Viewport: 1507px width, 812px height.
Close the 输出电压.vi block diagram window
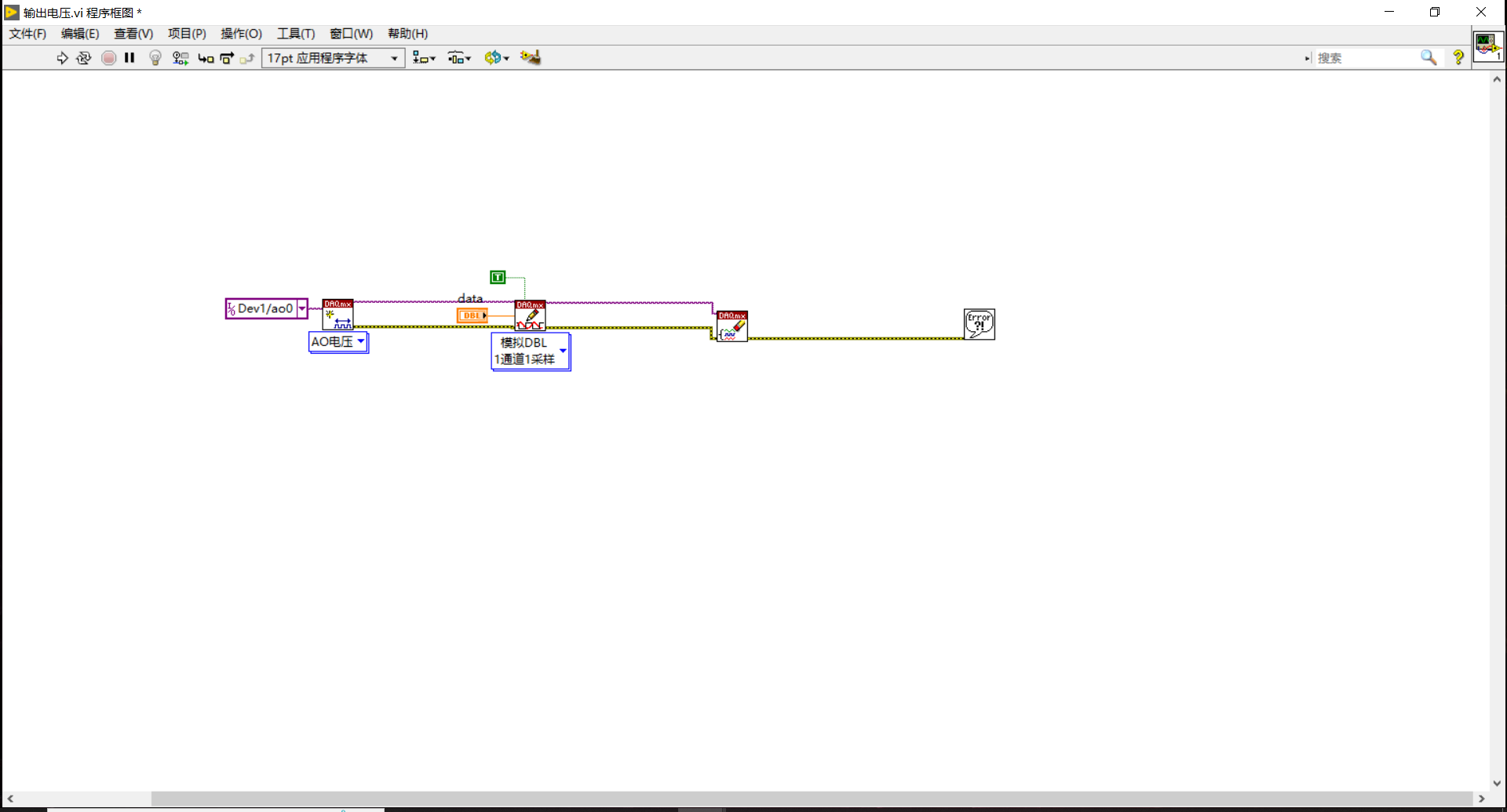click(1481, 12)
